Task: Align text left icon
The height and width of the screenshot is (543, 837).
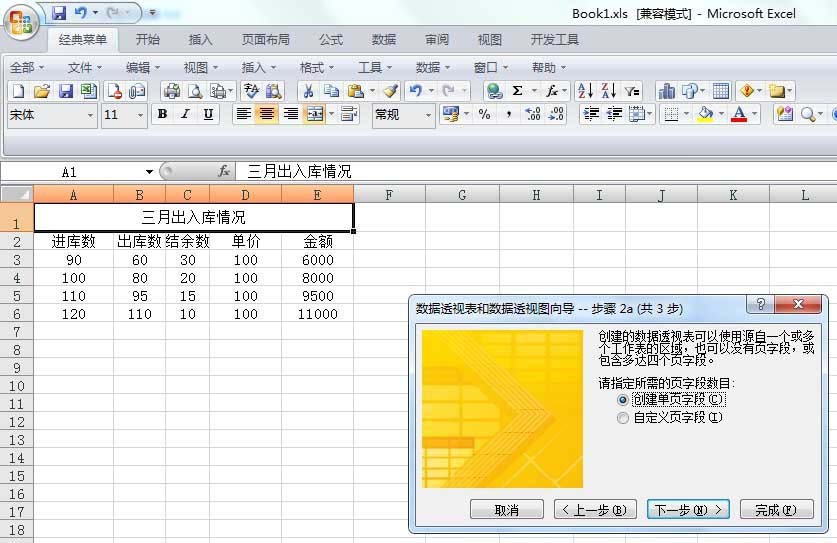Action: click(243, 114)
